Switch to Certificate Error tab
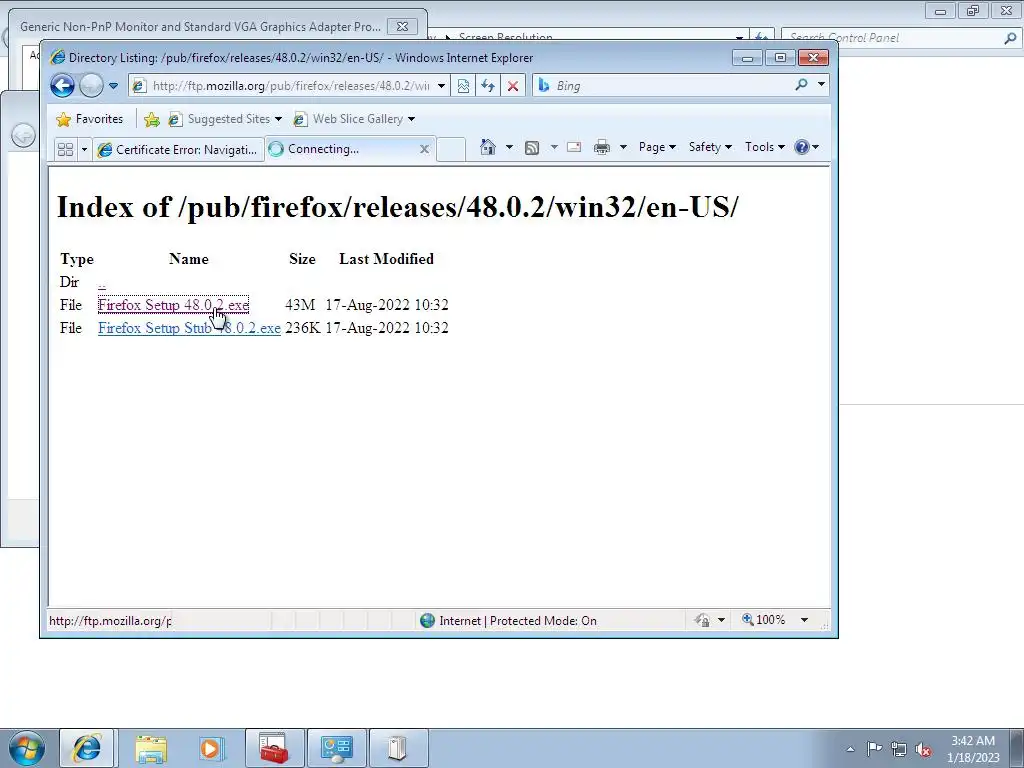This screenshot has height=768, width=1024. tap(178, 150)
